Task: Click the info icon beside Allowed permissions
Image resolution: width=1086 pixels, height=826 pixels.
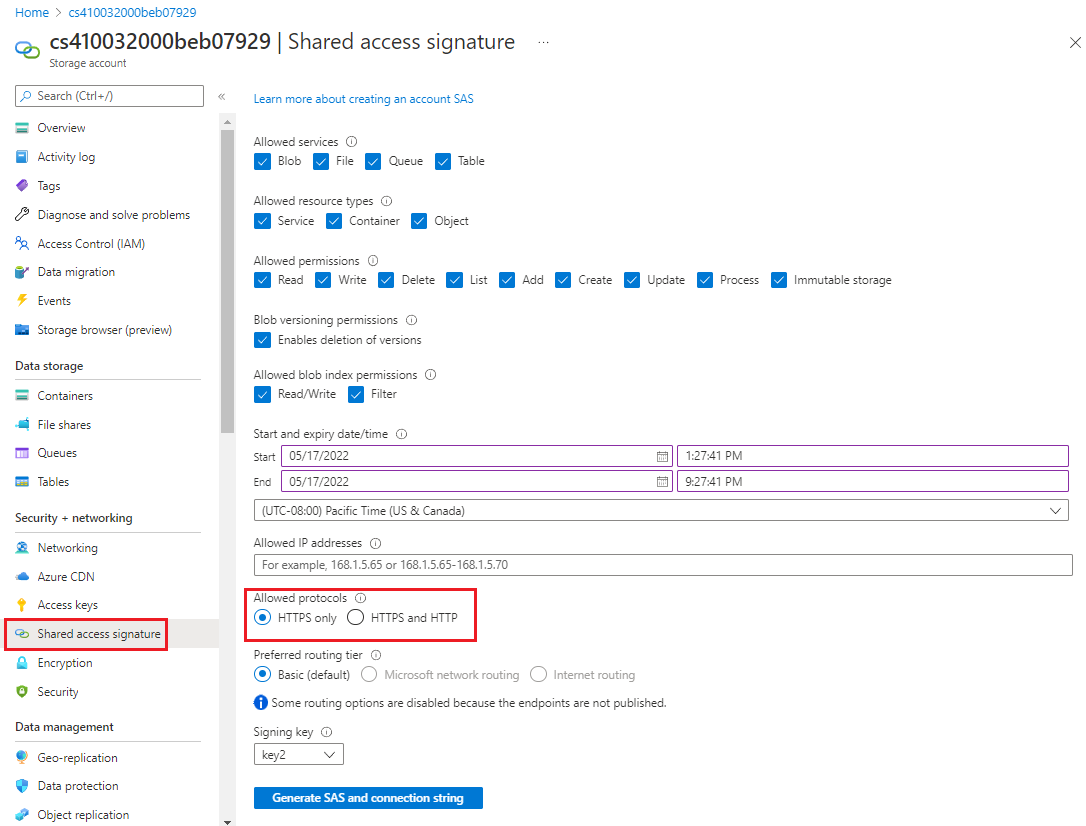Action: click(x=373, y=260)
